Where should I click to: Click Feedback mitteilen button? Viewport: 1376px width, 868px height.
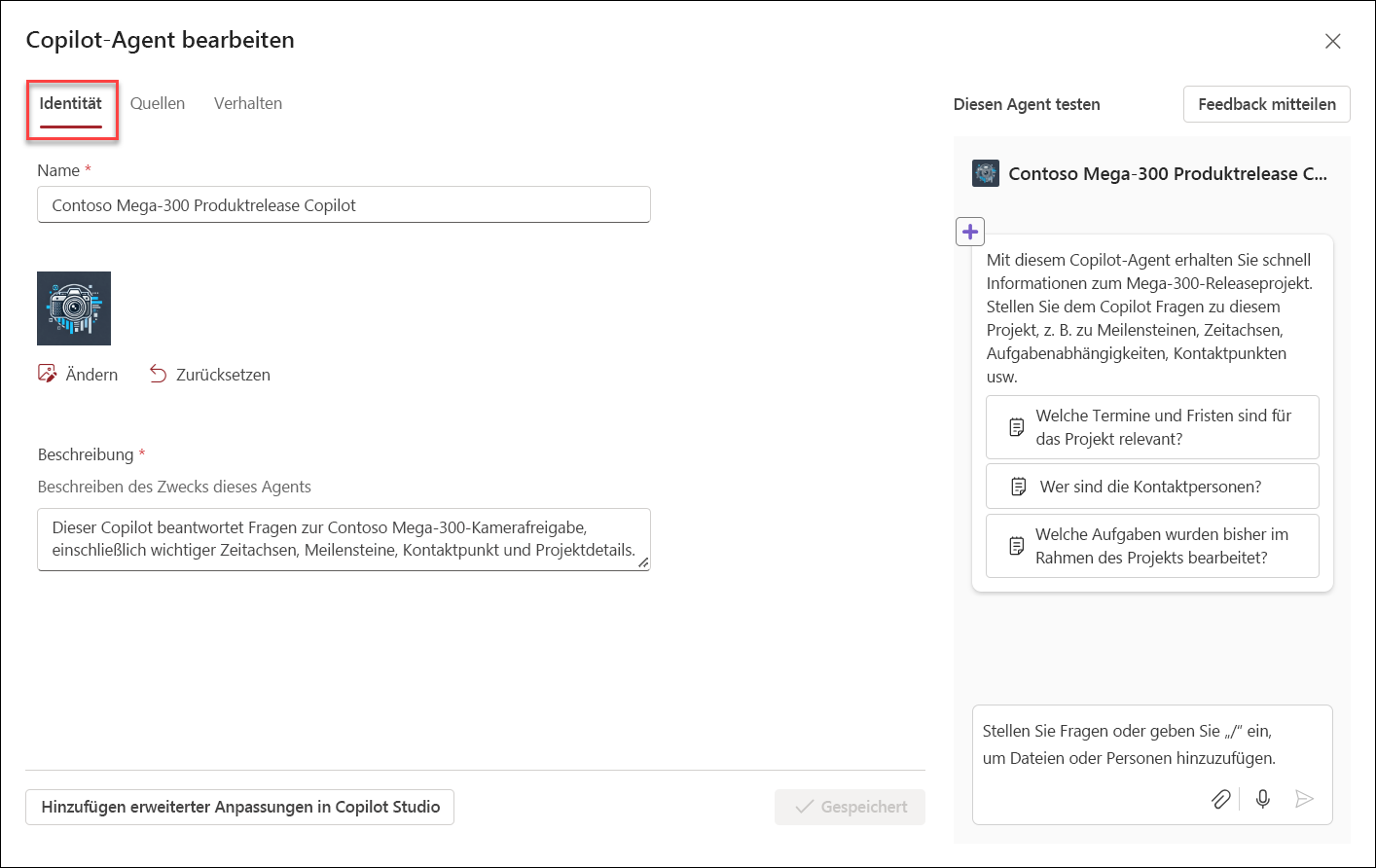pos(1266,104)
